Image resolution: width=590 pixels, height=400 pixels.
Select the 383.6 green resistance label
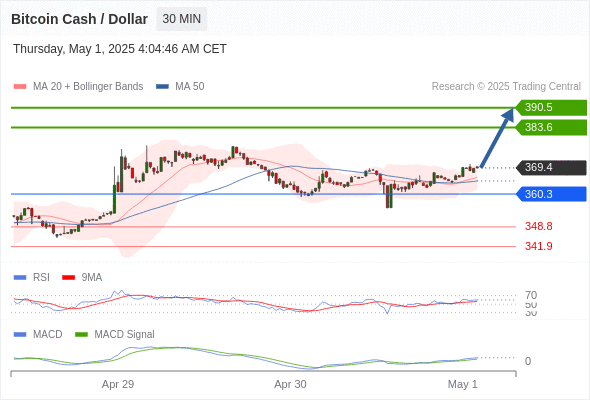[x=551, y=128]
